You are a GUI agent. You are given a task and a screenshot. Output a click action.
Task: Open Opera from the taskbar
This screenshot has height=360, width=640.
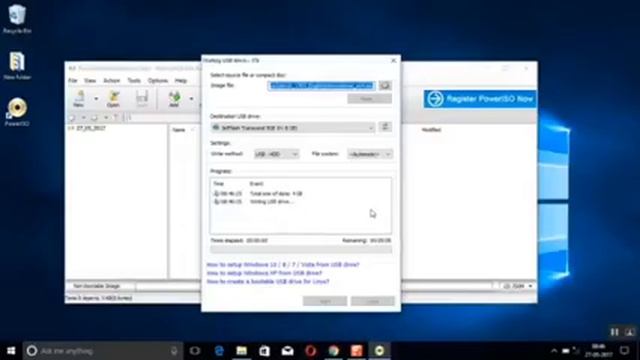pos(311,351)
